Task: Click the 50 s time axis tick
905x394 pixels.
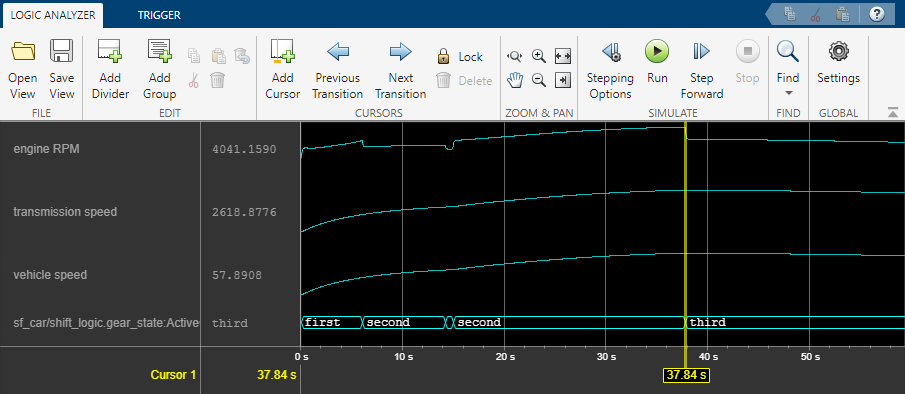Action: coord(809,357)
